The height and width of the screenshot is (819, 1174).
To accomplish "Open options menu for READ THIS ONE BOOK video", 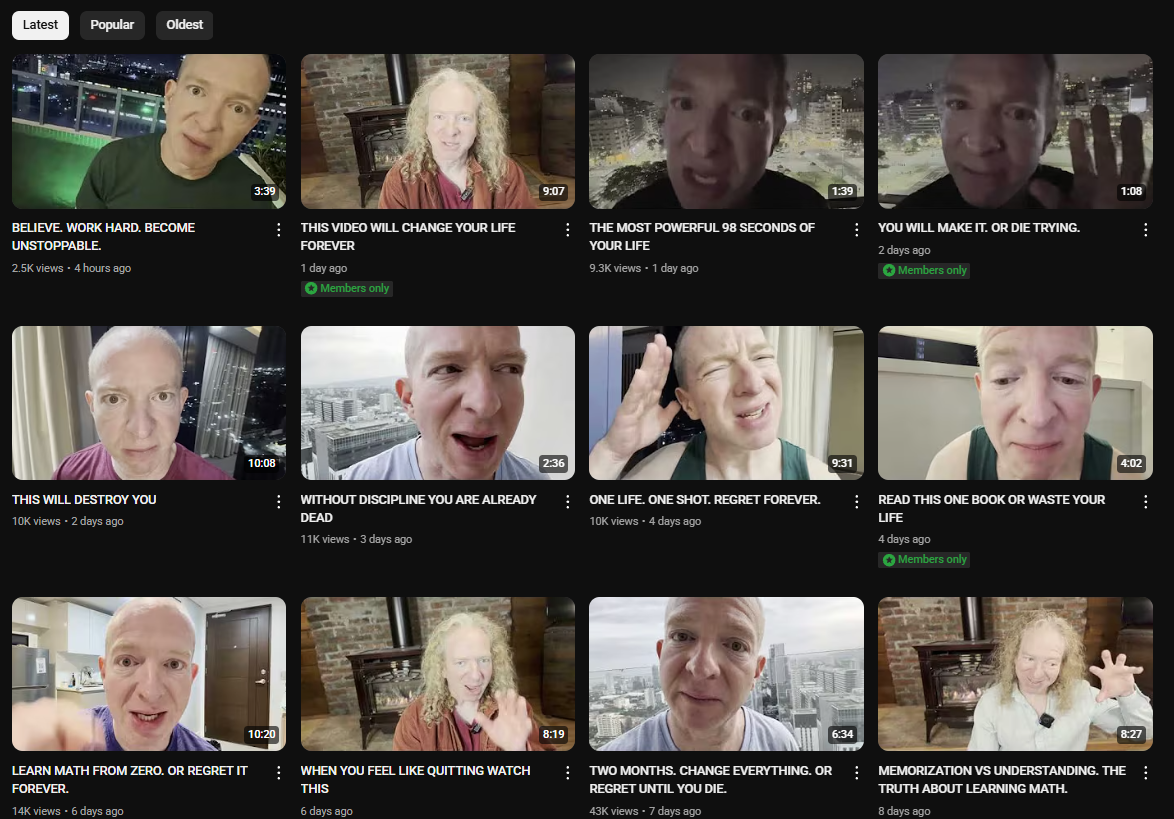I will pos(1146,502).
